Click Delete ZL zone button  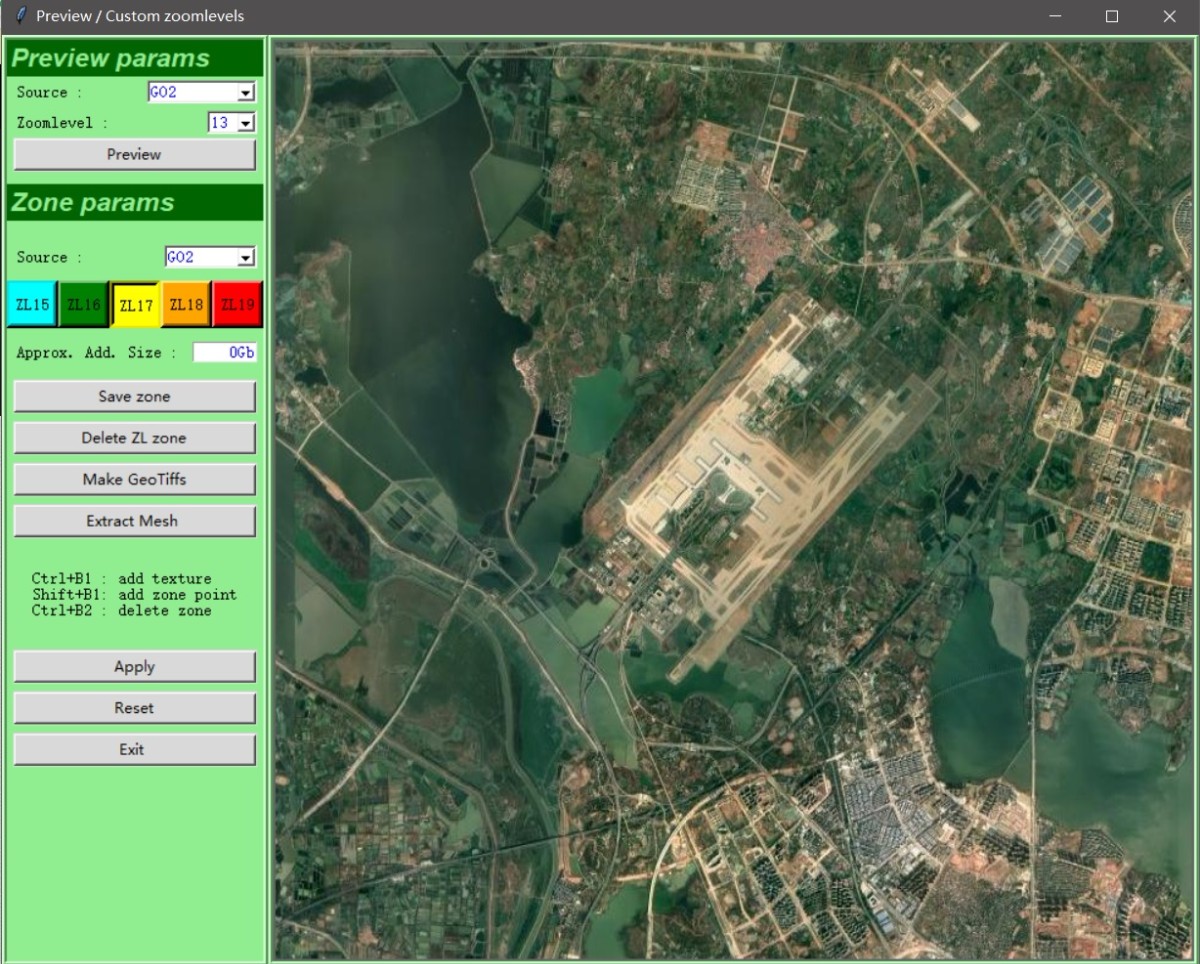pyautogui.click(x=134, y=438)
